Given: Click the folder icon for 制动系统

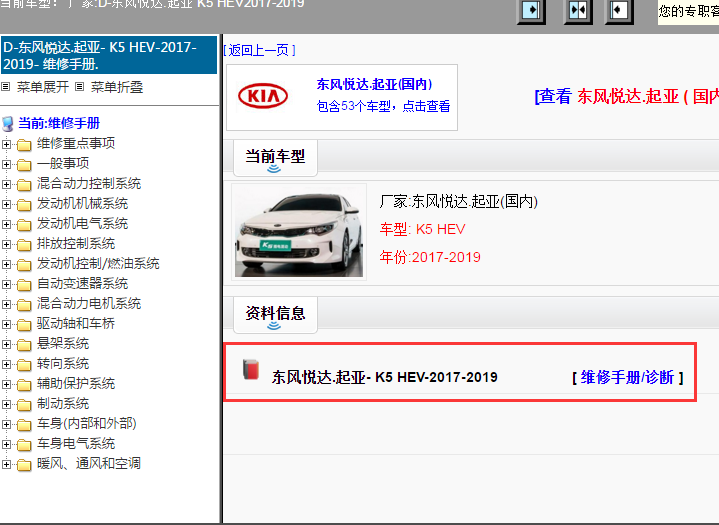Looking at the screenshot, I should (x=24, y=405).
